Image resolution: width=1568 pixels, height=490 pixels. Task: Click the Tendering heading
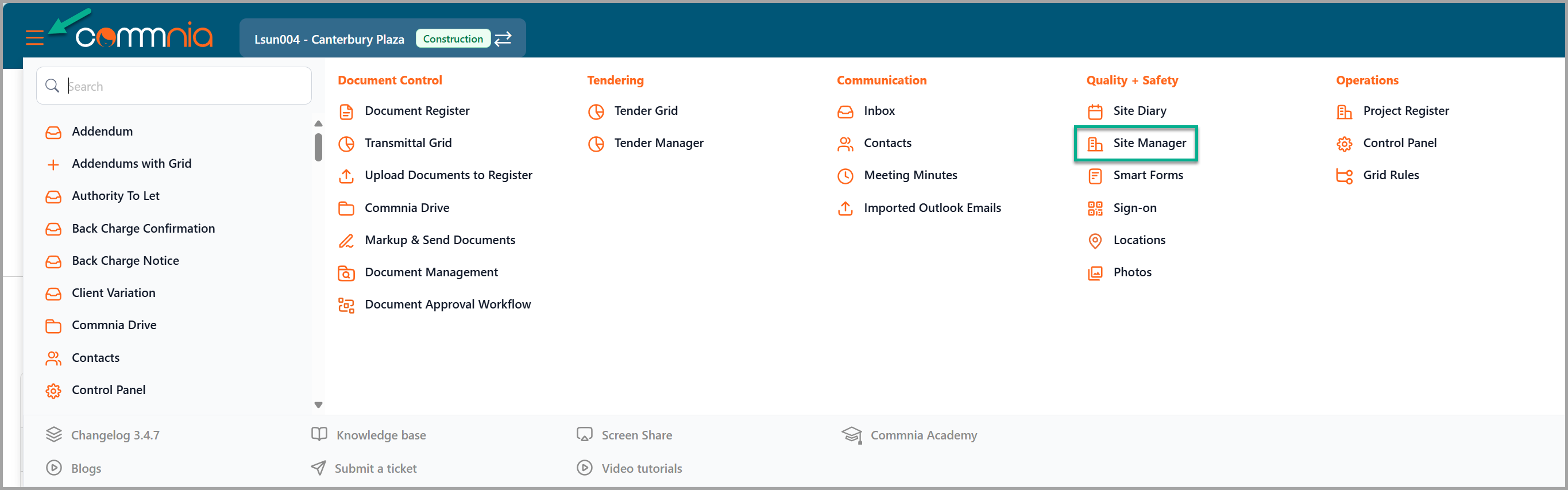(615, 80)
